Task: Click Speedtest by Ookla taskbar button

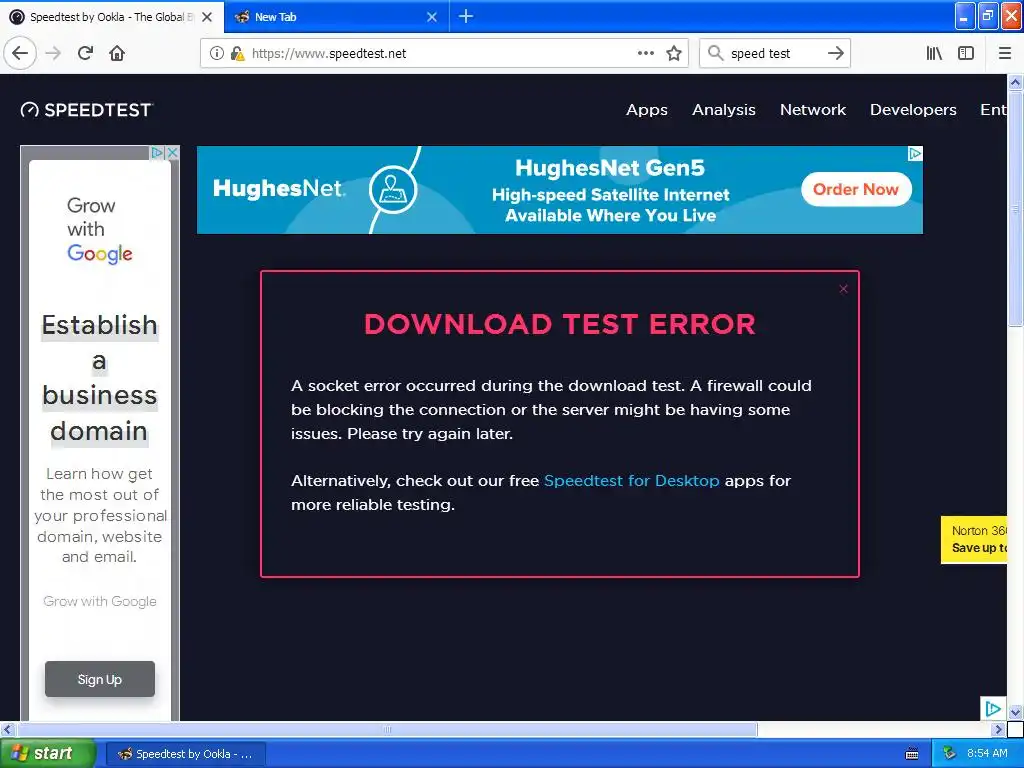Action: (185, 754)
